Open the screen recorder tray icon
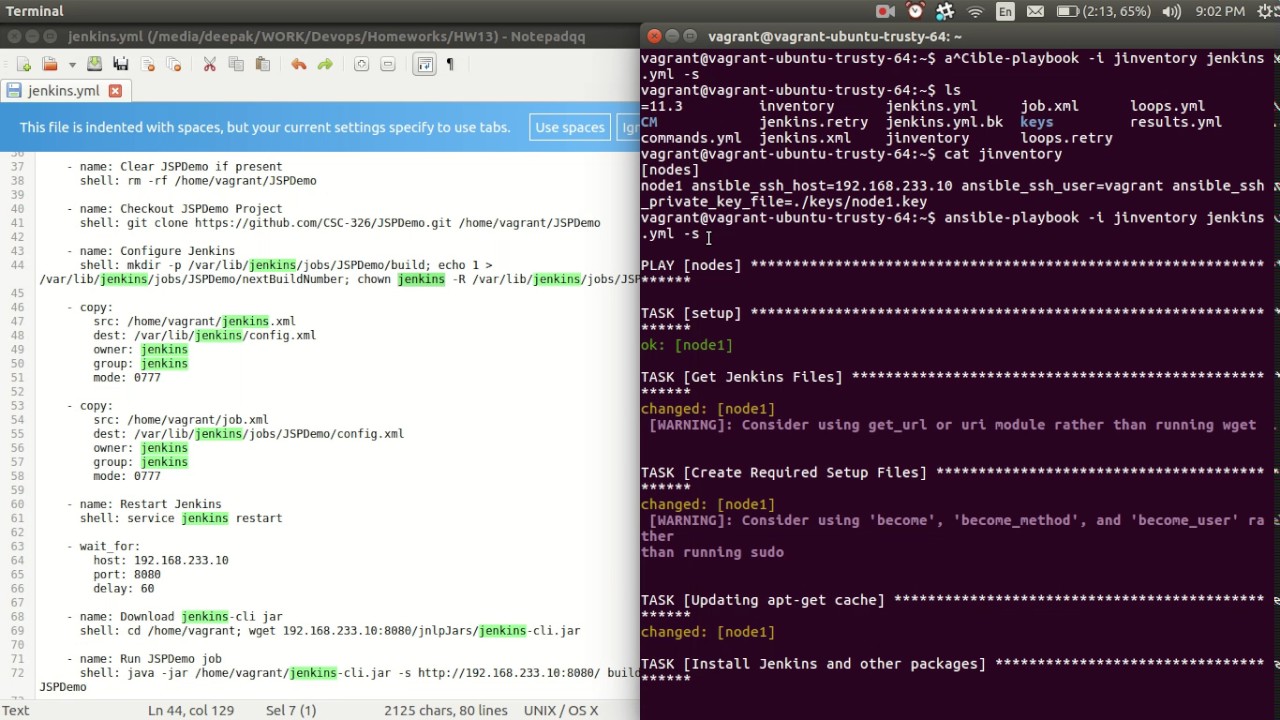Image resolution: width=1280 pixels, height=720 pixels. (885, 11)
